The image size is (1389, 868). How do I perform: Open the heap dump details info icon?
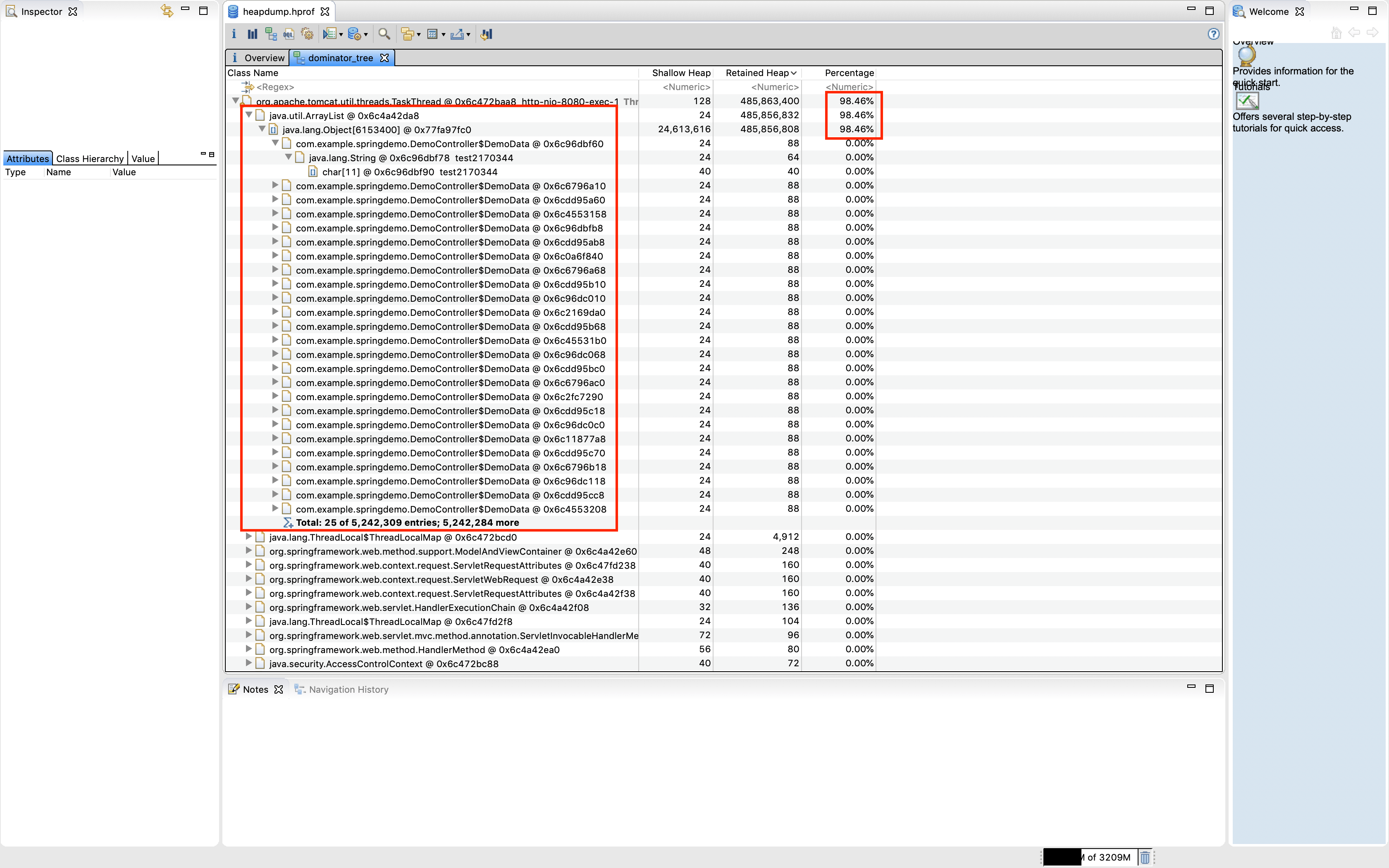[234, 34]
